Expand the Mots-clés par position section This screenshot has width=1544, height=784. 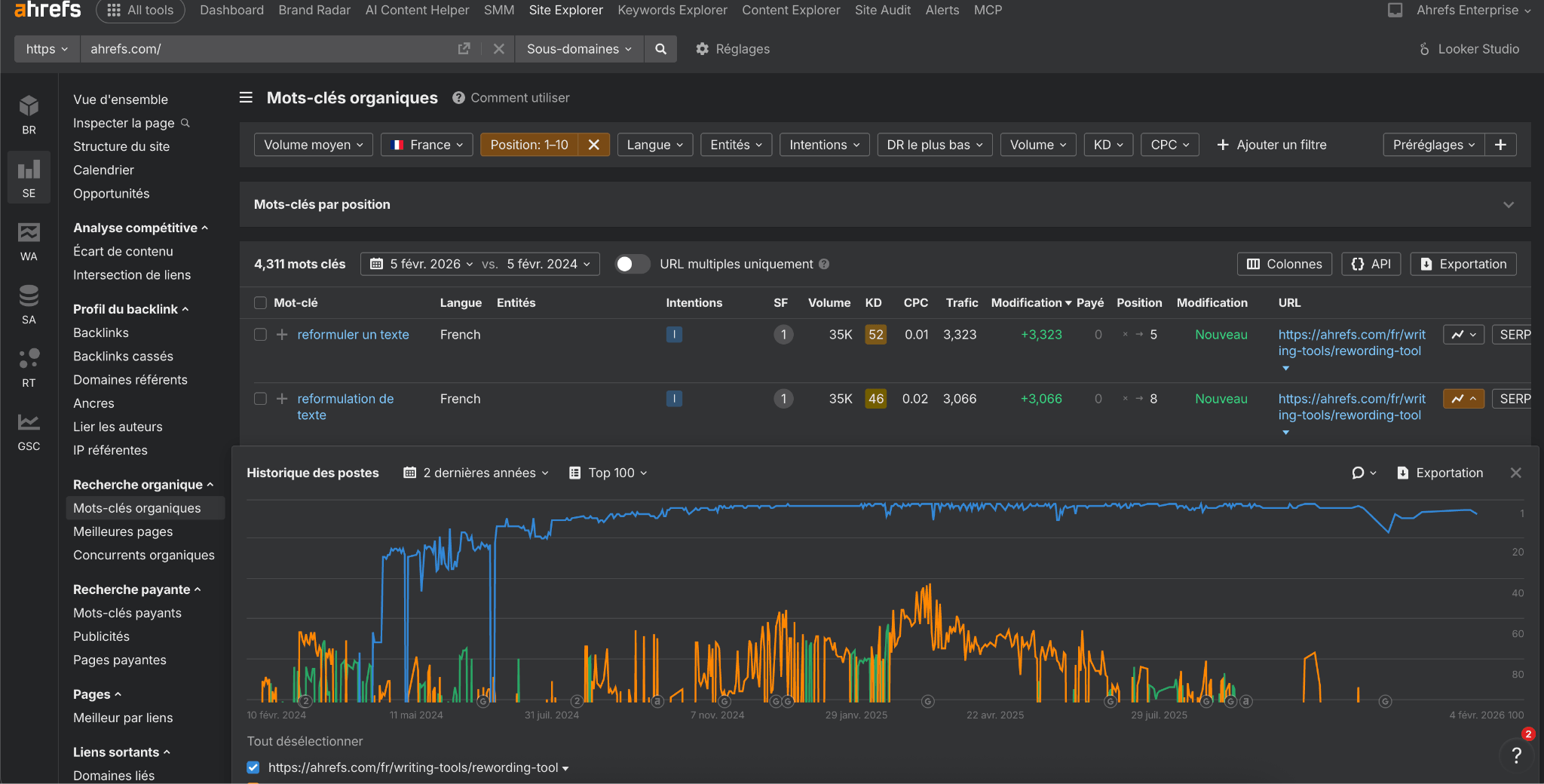pos(1508,204)
